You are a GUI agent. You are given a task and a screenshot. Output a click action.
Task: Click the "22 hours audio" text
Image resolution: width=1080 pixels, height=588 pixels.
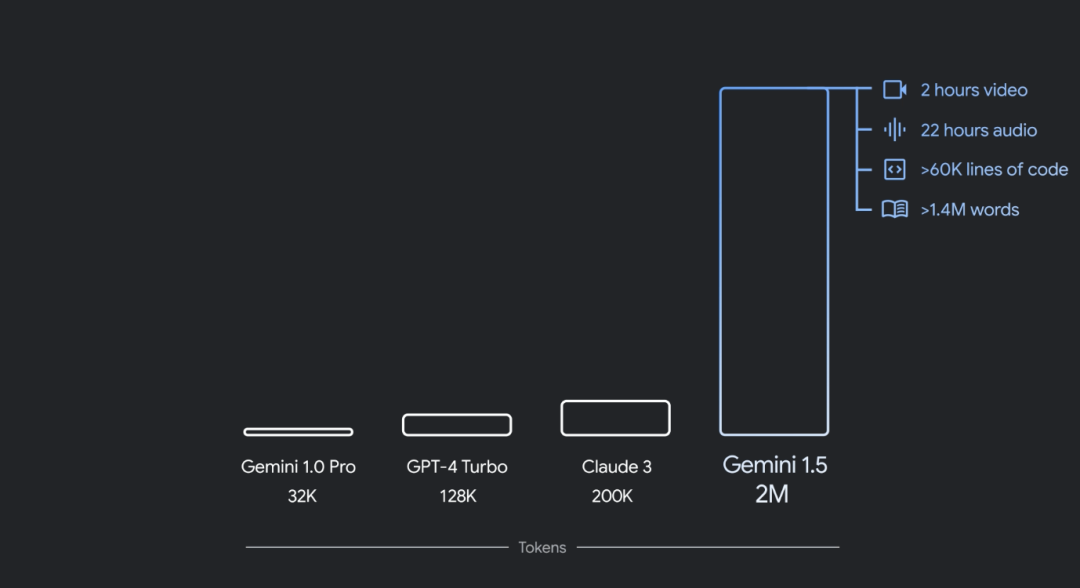[x=978, y=130]
